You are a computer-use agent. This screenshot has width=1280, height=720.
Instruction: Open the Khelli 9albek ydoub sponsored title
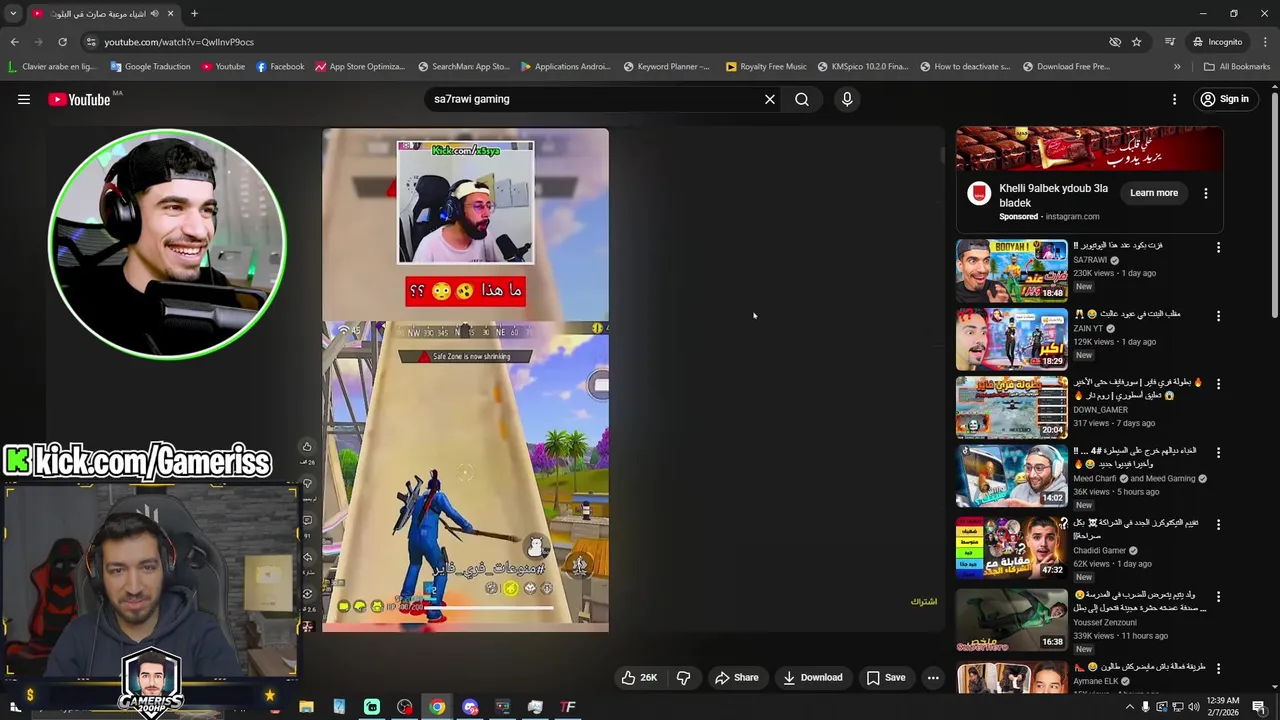tap(1053, 195)
